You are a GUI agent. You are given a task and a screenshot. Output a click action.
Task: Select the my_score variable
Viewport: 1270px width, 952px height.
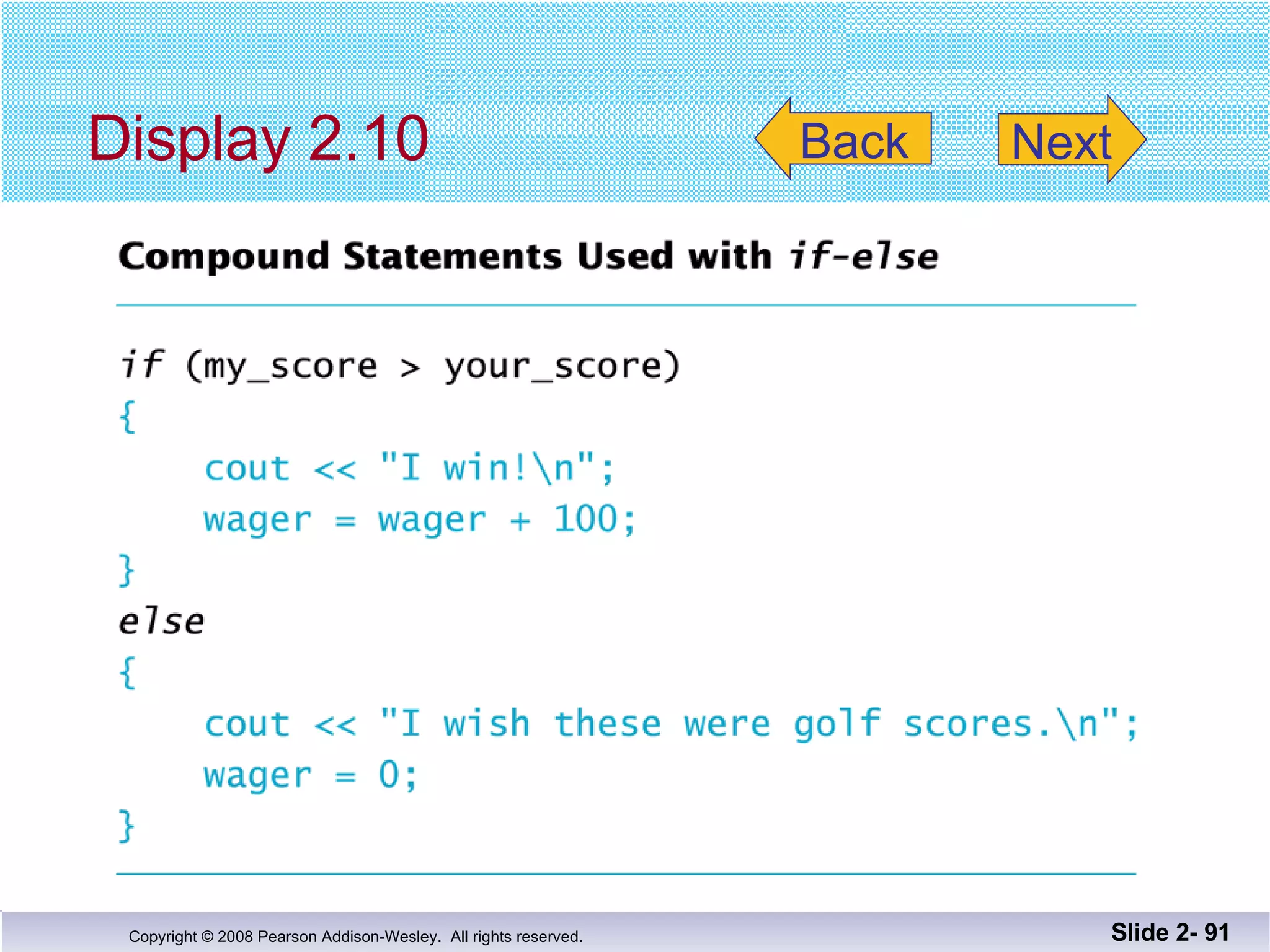[x=290, y=366]
